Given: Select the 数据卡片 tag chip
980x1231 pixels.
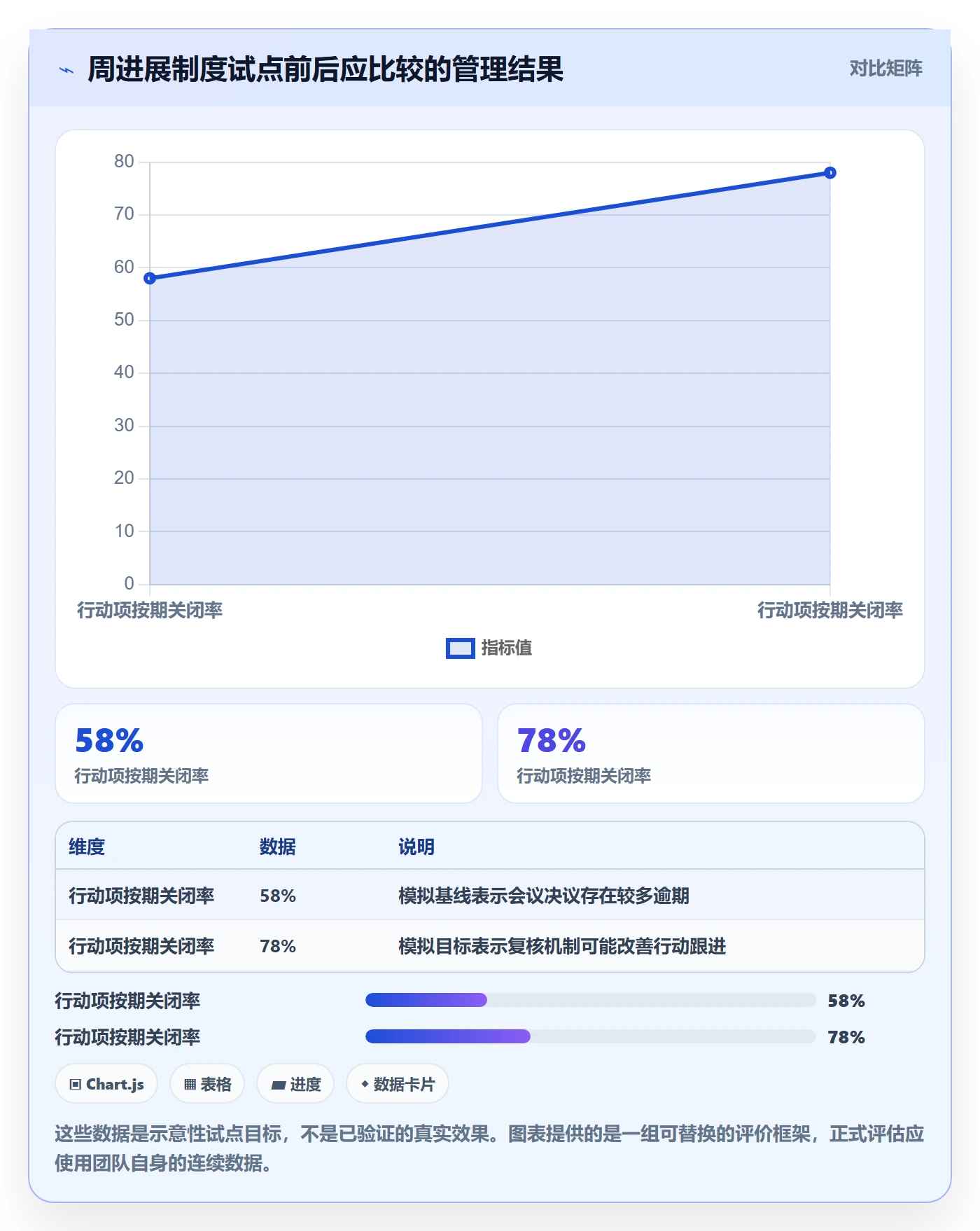Looking at the screenshot, I should (x=398, y=1084).
